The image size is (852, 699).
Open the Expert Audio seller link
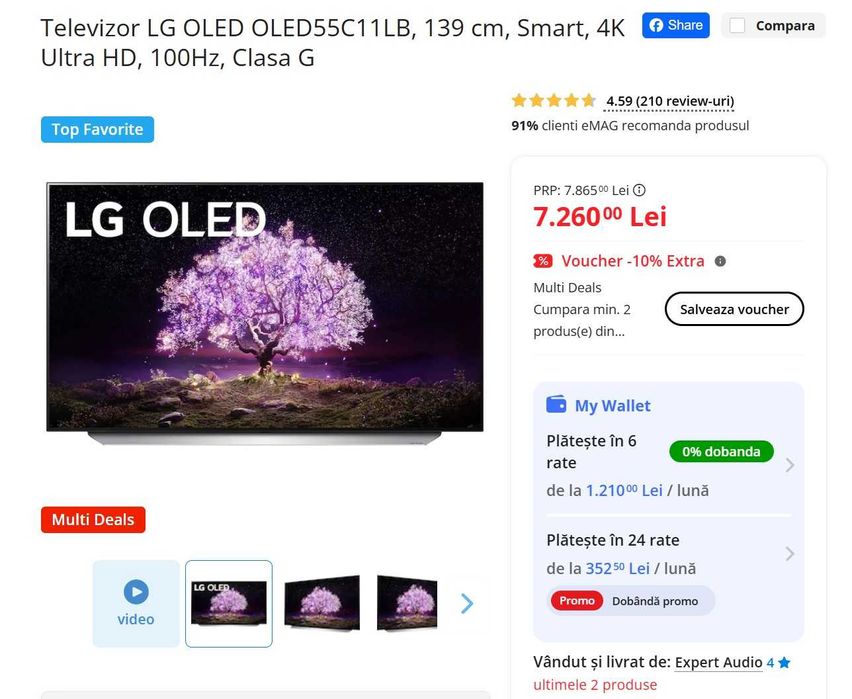tap(718, 663)
